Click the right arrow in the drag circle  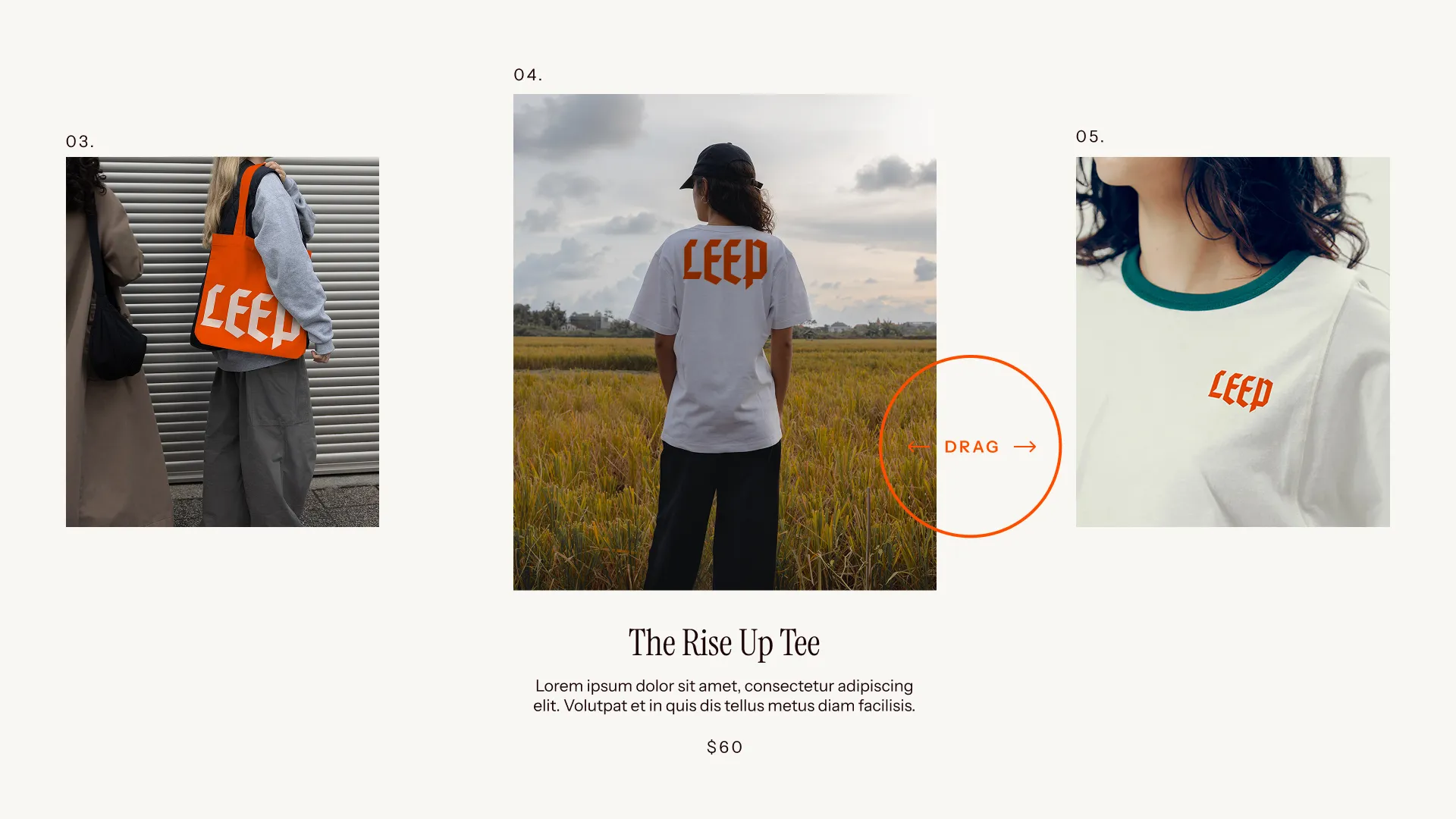(1025, 447)
